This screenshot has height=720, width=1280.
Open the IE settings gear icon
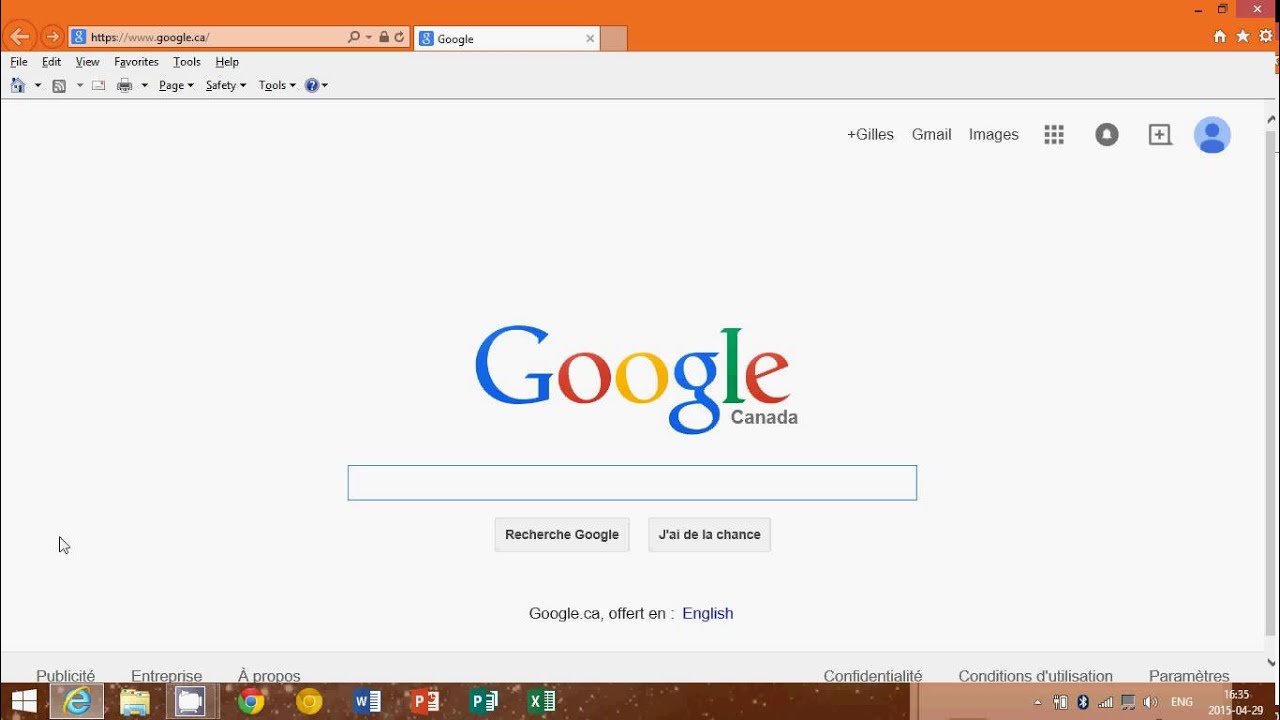(x=1266, y=36)
